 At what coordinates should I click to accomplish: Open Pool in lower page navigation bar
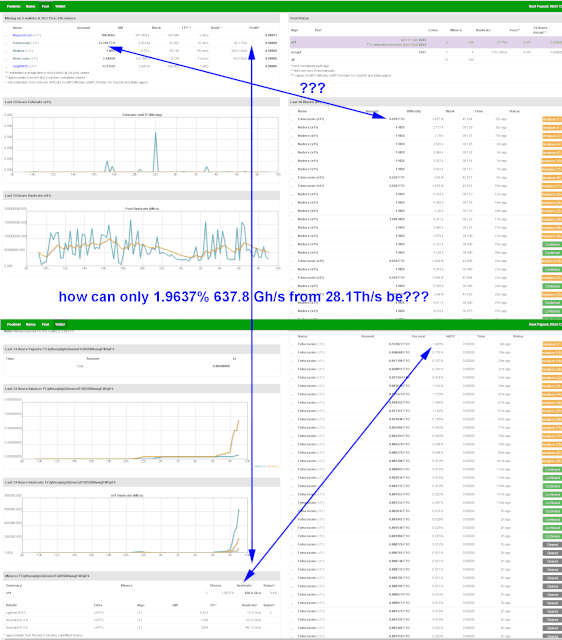point(45,324)
